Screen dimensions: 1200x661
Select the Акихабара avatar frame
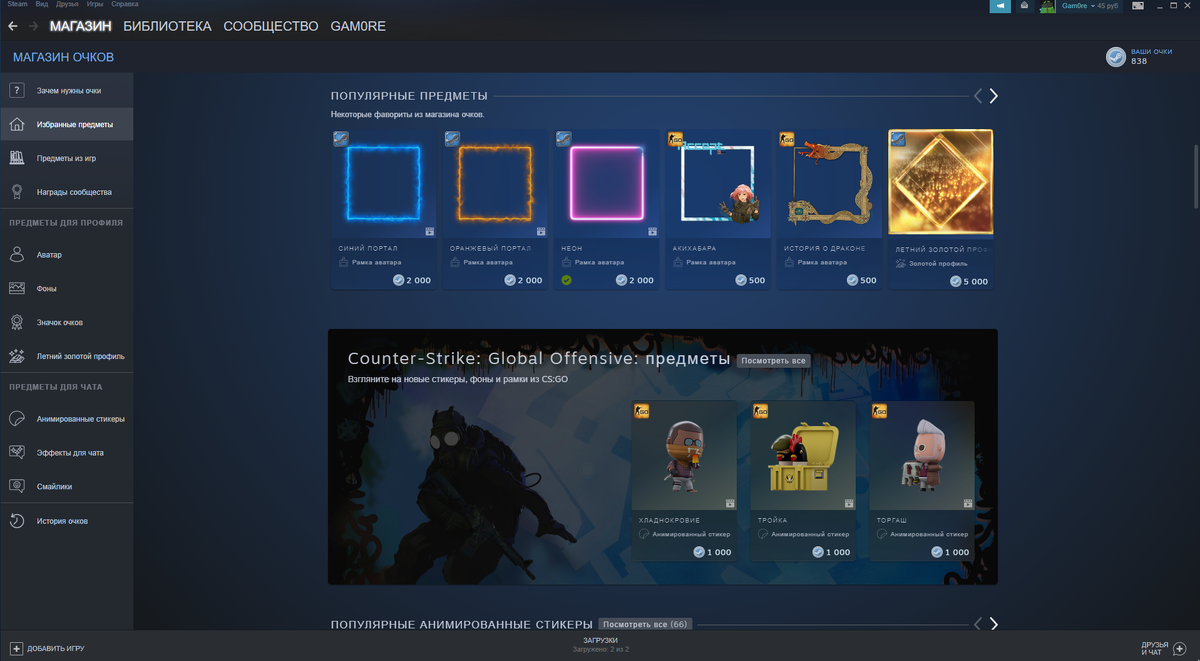point(717,210)
